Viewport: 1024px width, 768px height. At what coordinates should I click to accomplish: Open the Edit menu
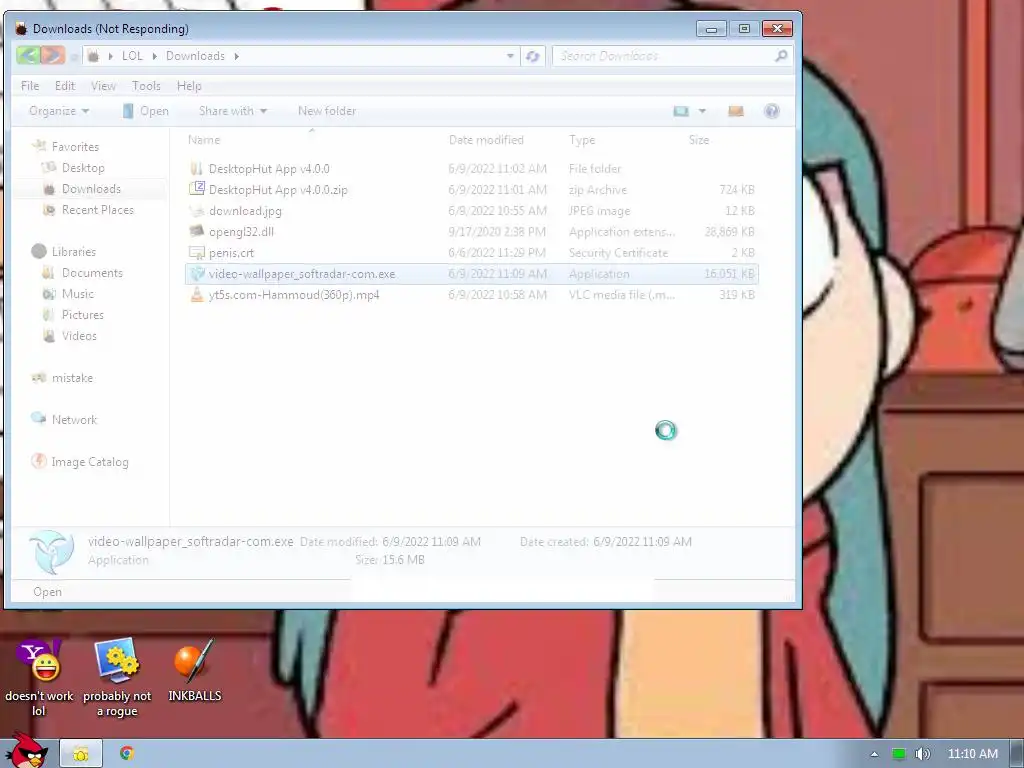(65, 86)
